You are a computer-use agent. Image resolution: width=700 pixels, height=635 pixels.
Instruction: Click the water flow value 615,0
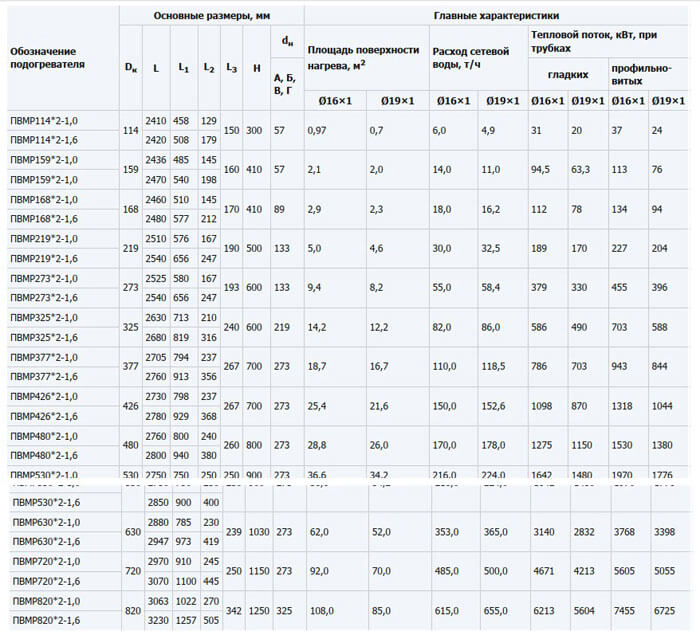click(x=447, y=609)
